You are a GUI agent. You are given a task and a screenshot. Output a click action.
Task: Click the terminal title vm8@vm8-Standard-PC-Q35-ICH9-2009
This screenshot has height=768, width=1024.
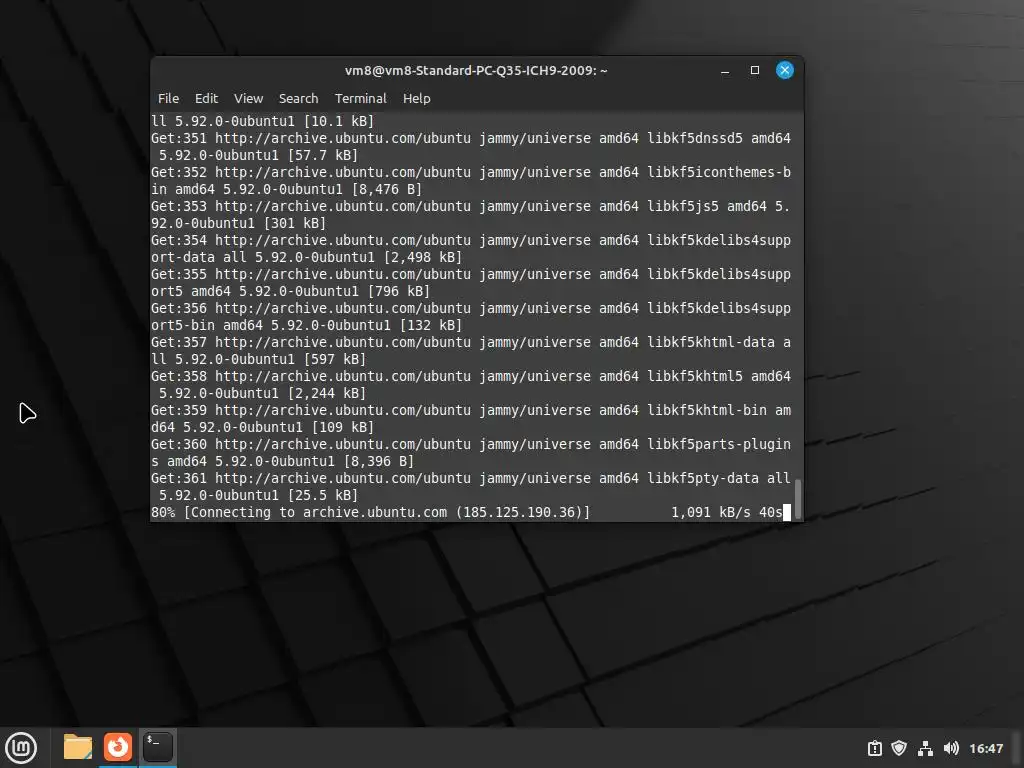(476, 71)
